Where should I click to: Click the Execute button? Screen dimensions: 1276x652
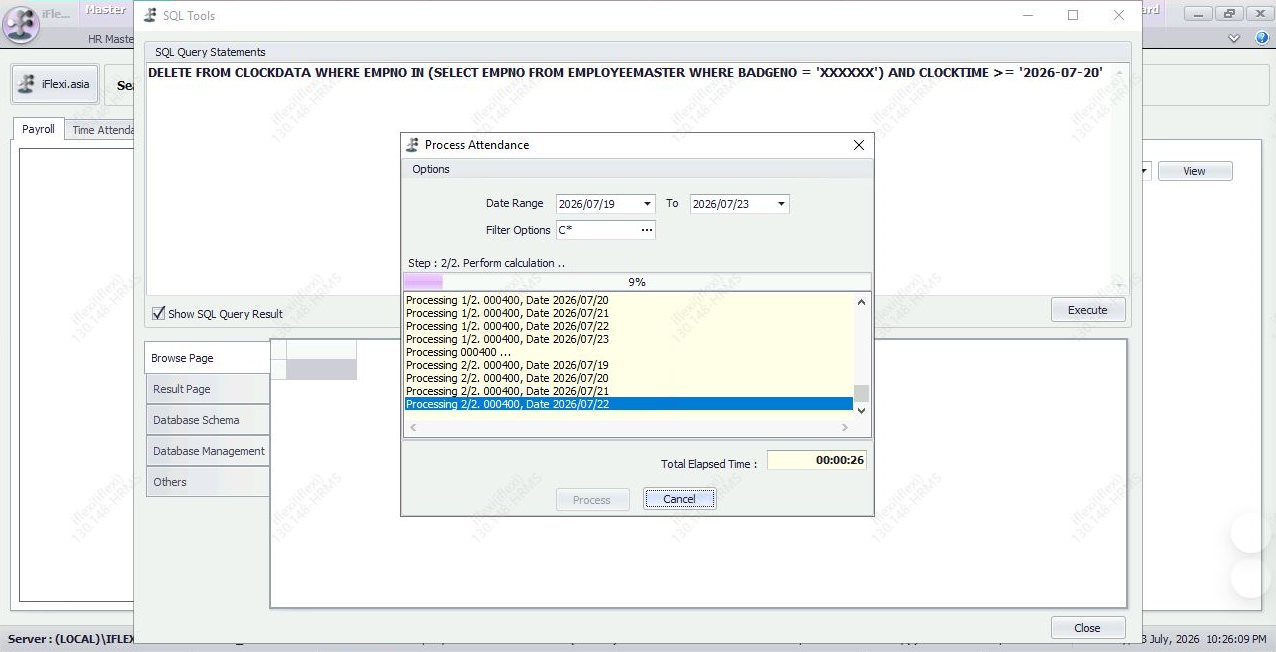click(1088, 310)
